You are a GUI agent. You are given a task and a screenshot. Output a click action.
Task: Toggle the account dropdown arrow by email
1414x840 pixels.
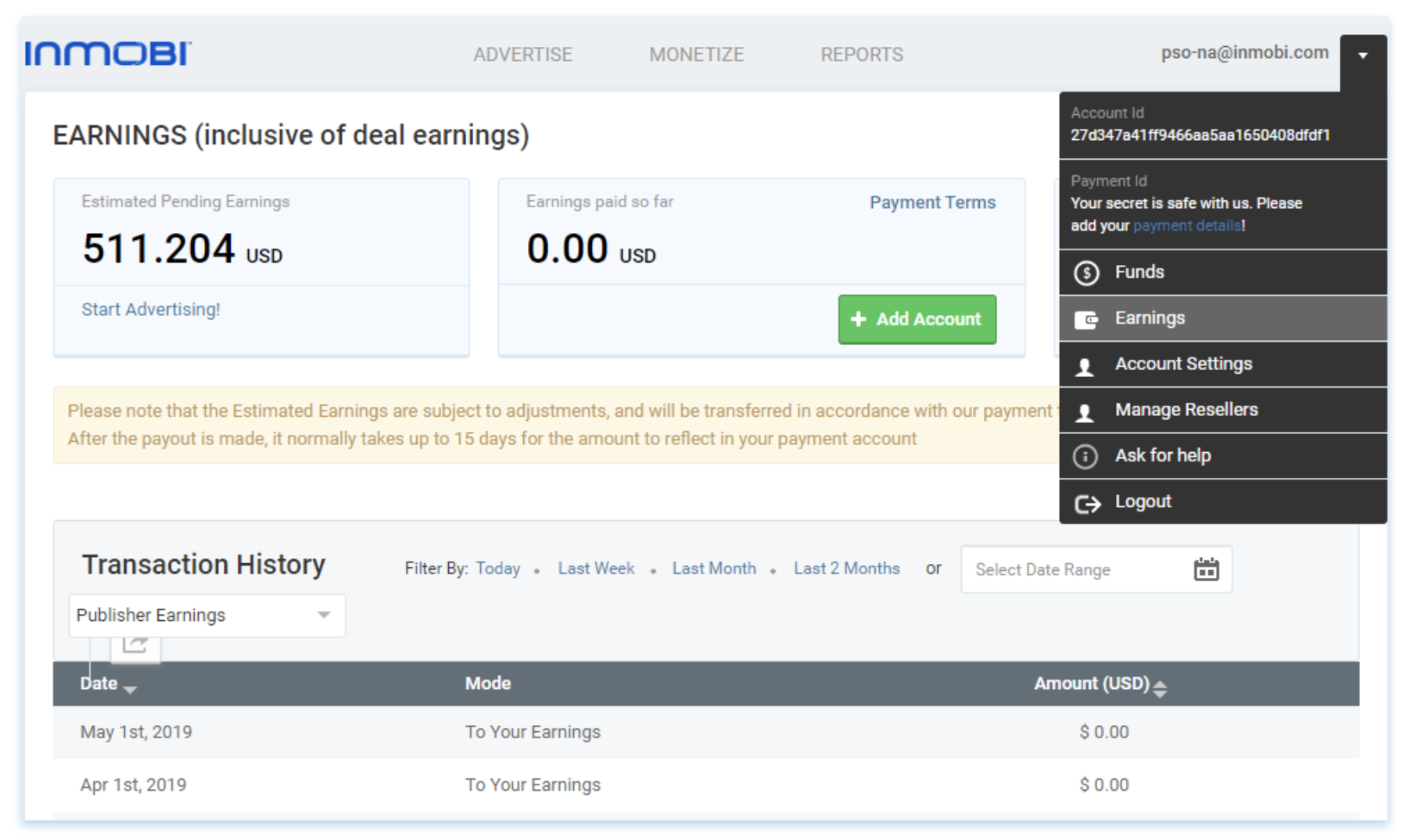(x=1363, y=56)
